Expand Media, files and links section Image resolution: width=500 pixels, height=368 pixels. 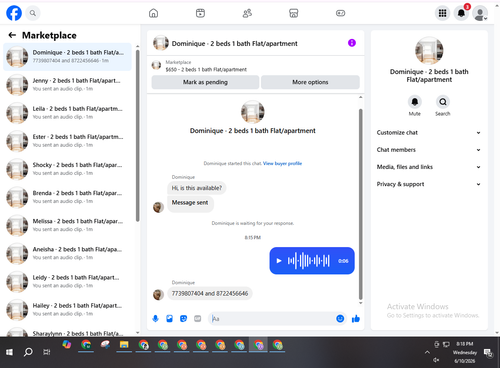tap(429, 167)
